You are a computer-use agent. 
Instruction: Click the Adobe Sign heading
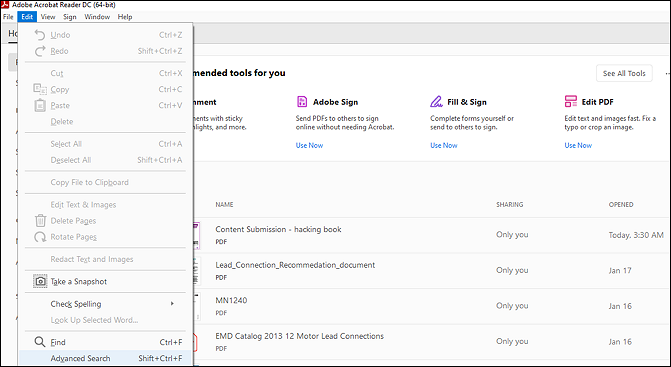click(x=336, y=102)
